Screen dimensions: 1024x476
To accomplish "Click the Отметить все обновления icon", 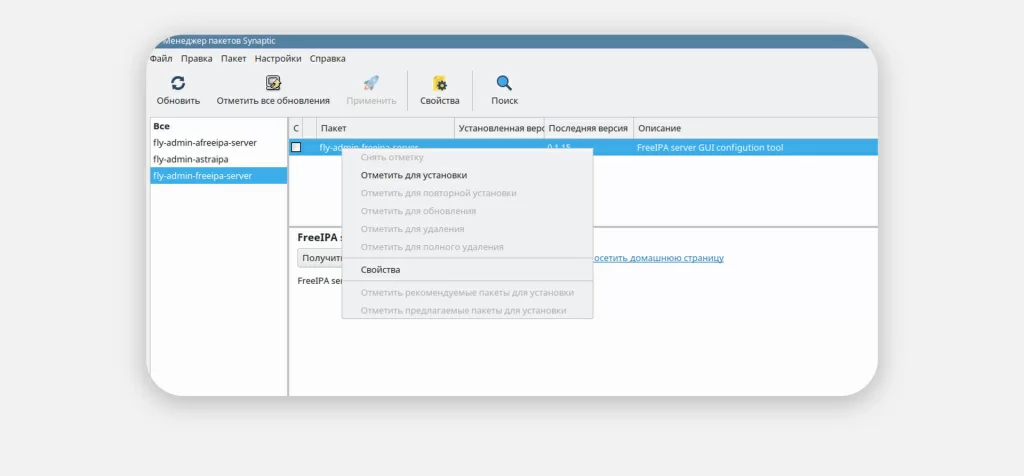I will [x=273, y=84].
